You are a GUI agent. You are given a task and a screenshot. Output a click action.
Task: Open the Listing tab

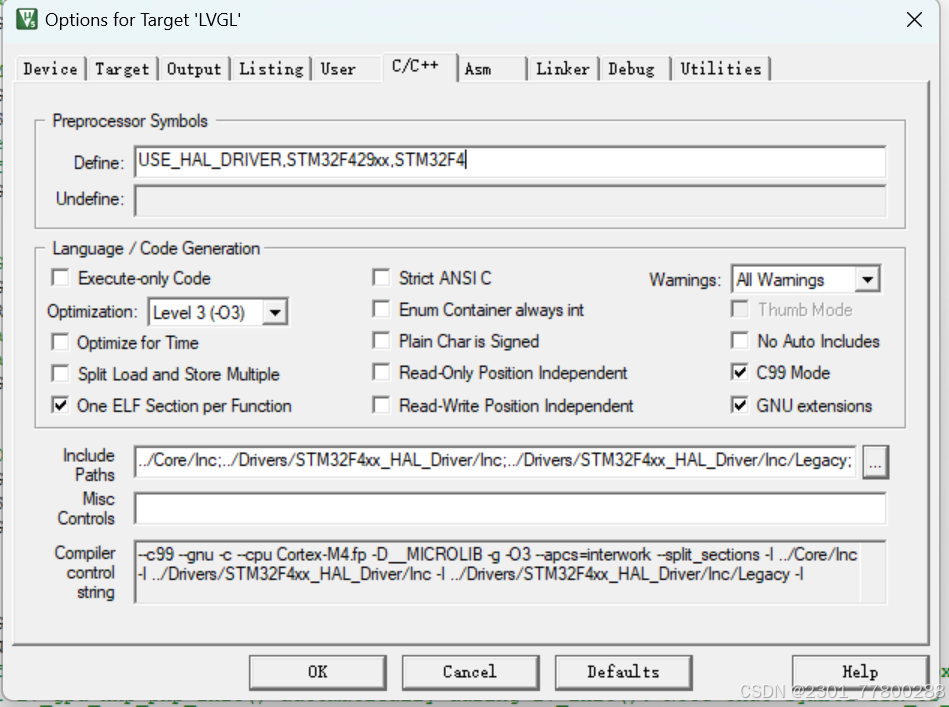coord(271,69)
